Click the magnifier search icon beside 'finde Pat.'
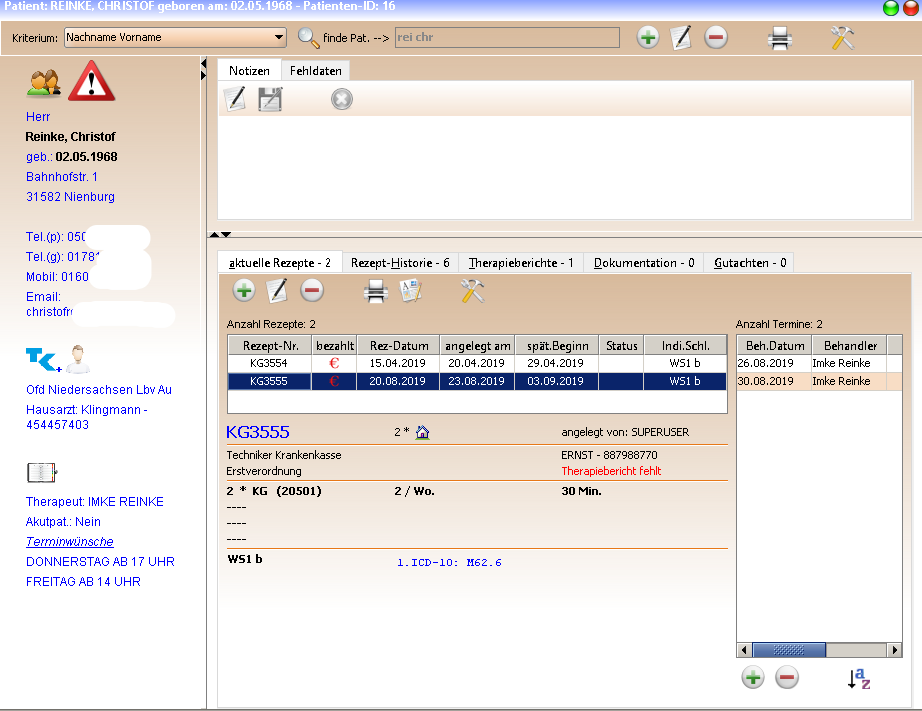The image size is (922, 711). point(308,38)
